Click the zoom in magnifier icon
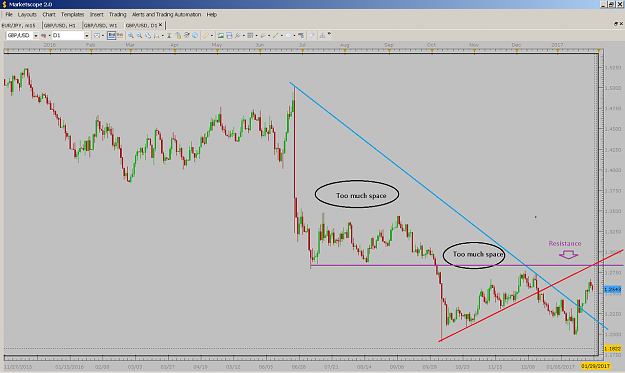Screen dimensions: 625x373 pos(130,35)
